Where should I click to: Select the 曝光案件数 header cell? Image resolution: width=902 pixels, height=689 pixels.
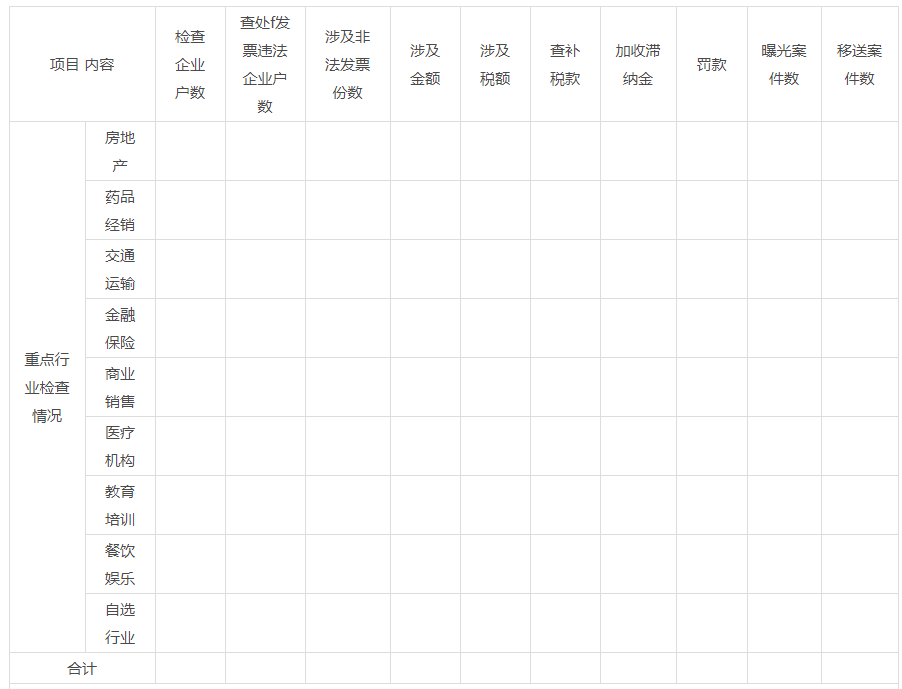784,65
